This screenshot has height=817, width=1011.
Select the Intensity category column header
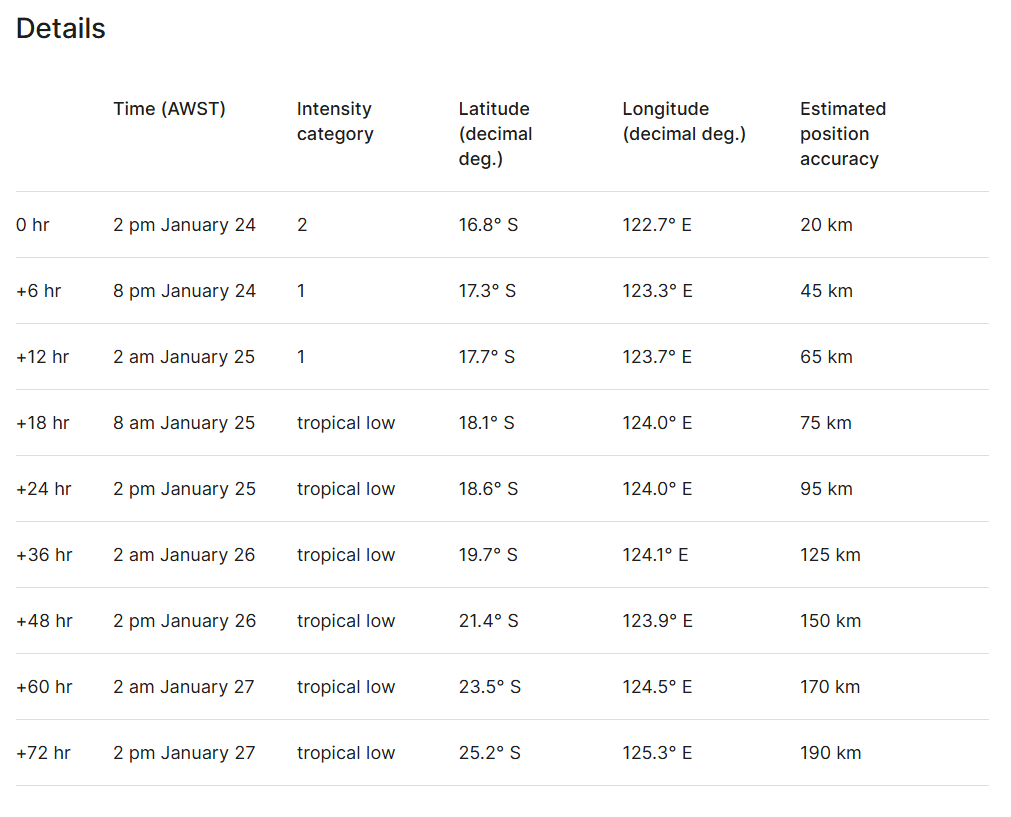coord(335,121)
